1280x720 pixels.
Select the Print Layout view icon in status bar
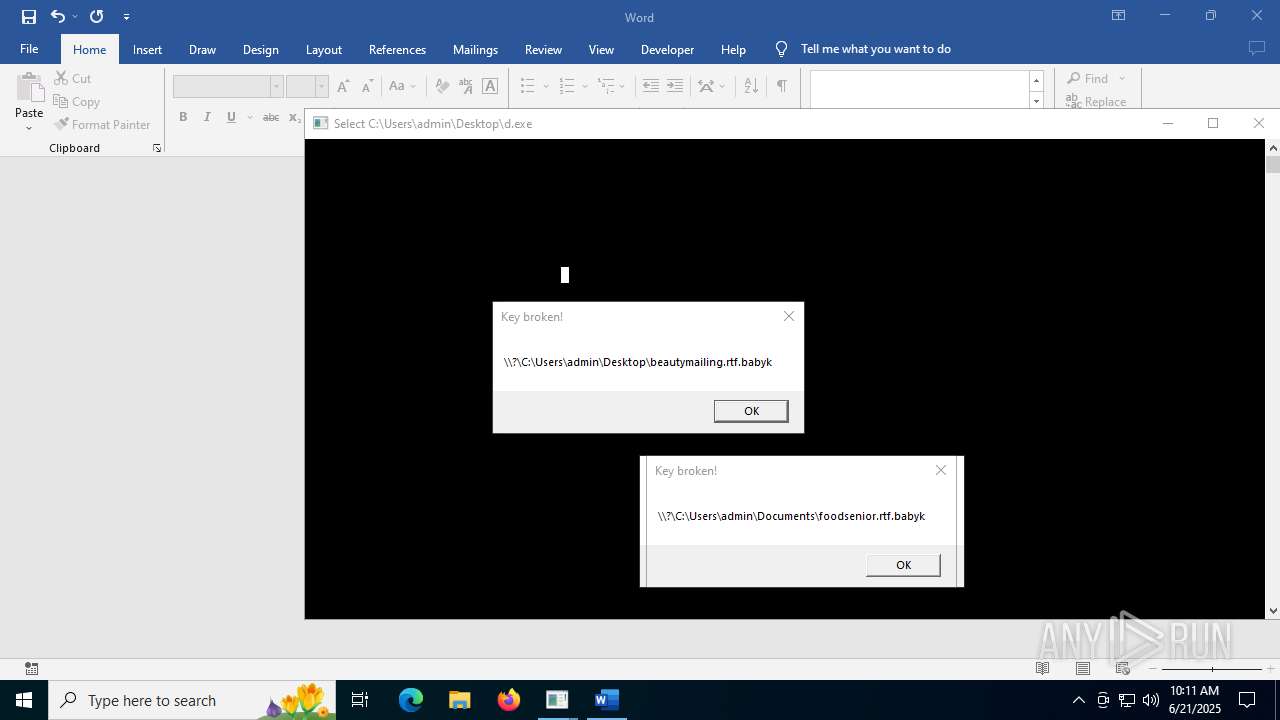pos(1083,668)
